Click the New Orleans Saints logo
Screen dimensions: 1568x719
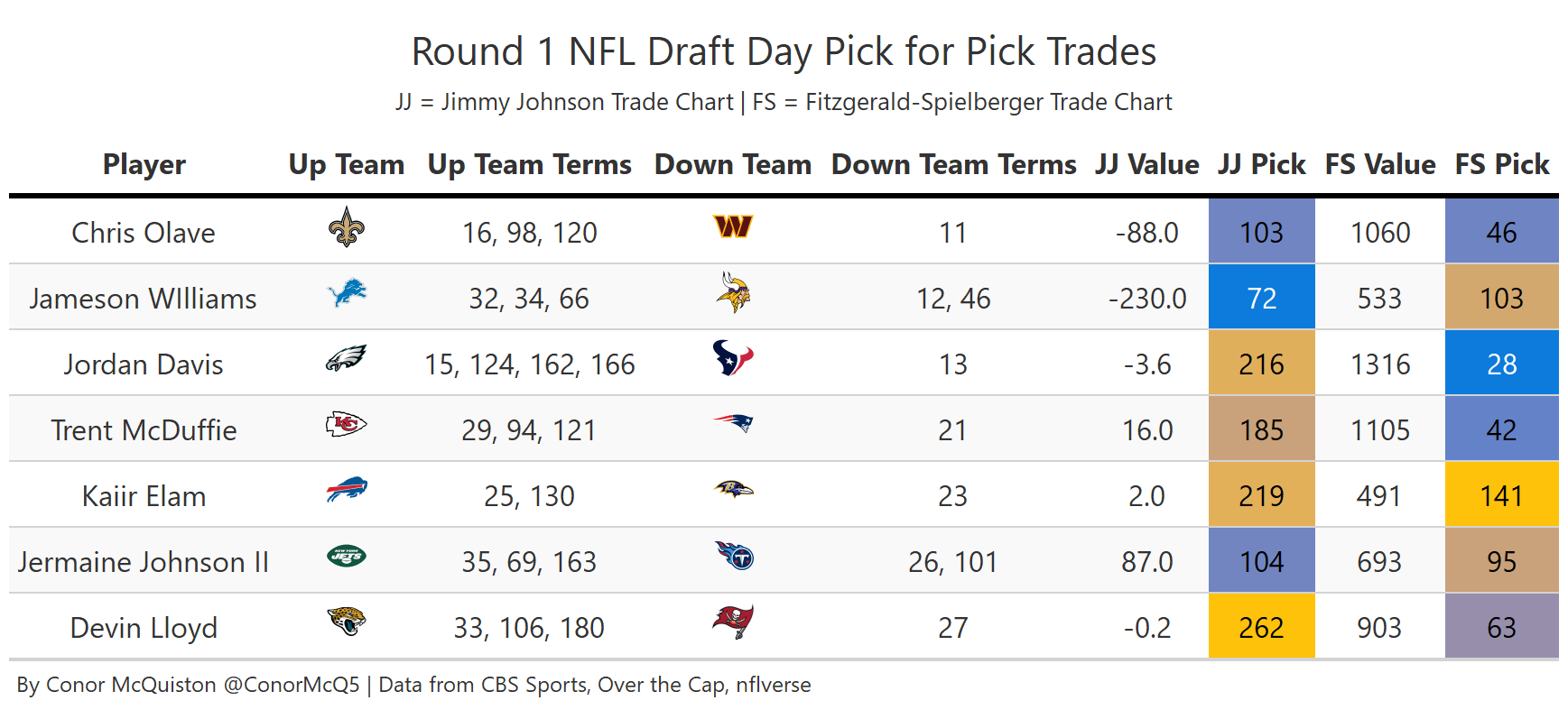(x=347, y=227)
